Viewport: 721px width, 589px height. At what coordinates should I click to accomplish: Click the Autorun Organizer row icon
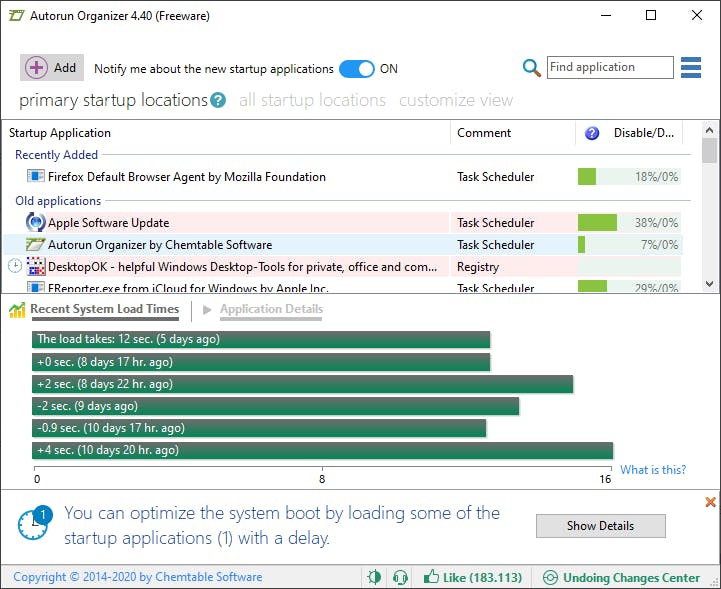coord(35,245)
